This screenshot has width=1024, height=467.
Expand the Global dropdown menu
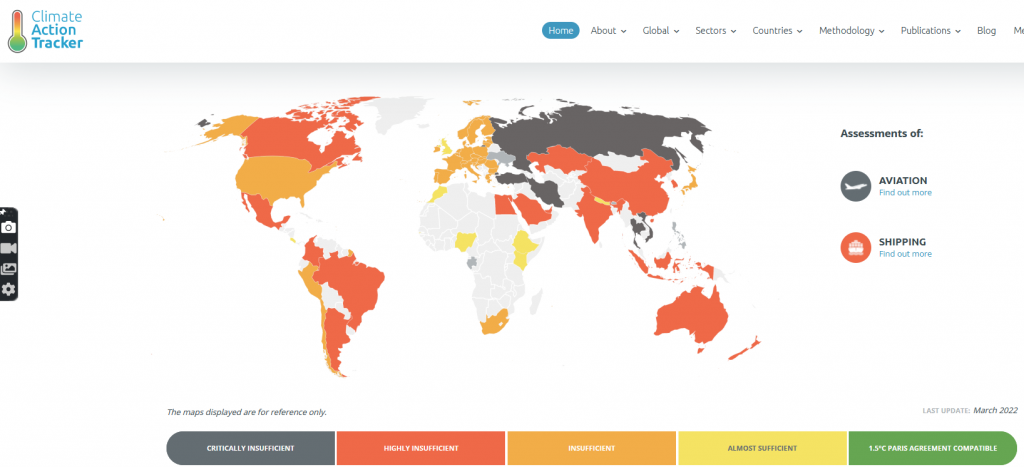[x=660, y=31]
